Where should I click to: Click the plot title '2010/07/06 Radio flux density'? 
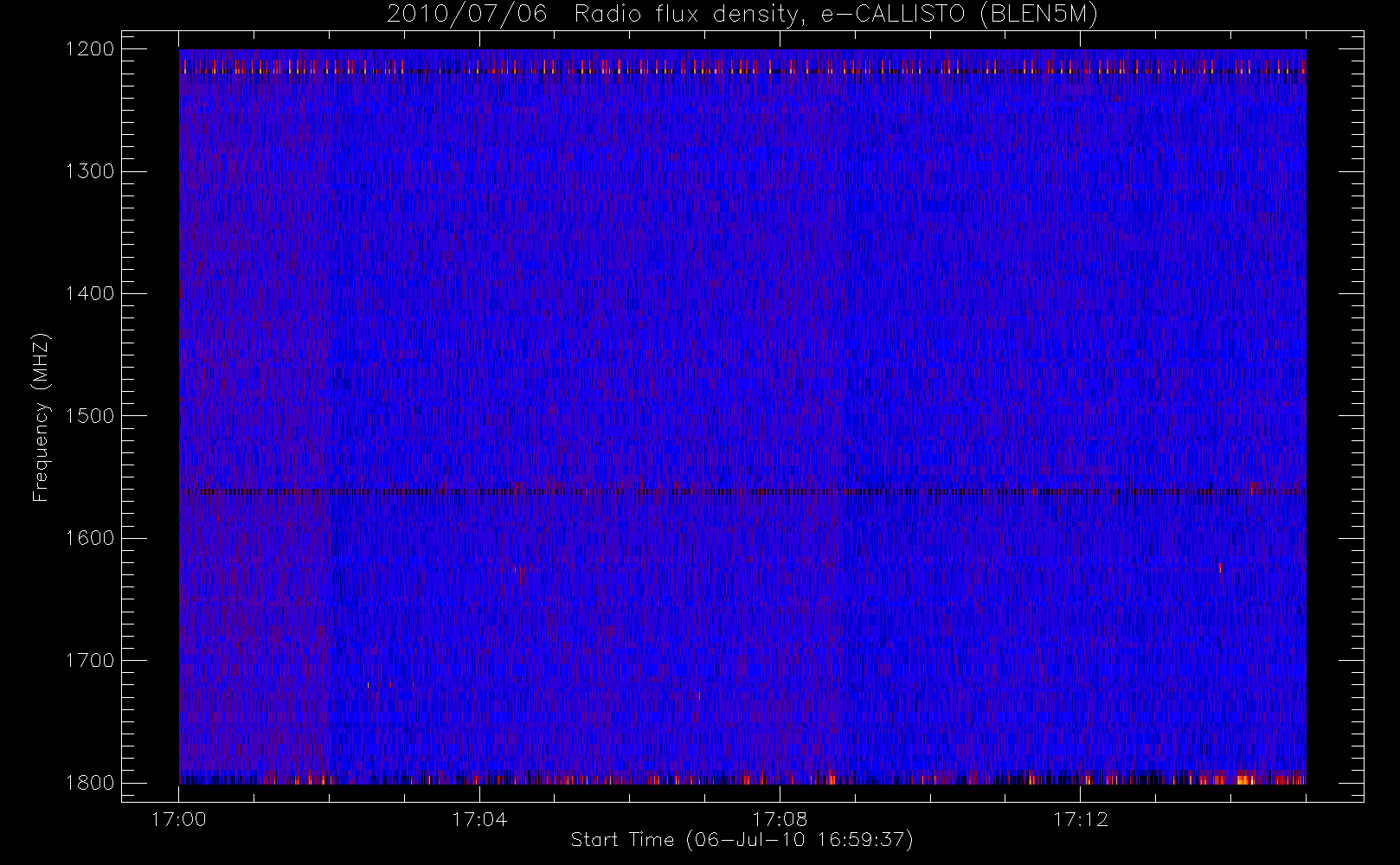pyautogui.click(x=742, y=15)
